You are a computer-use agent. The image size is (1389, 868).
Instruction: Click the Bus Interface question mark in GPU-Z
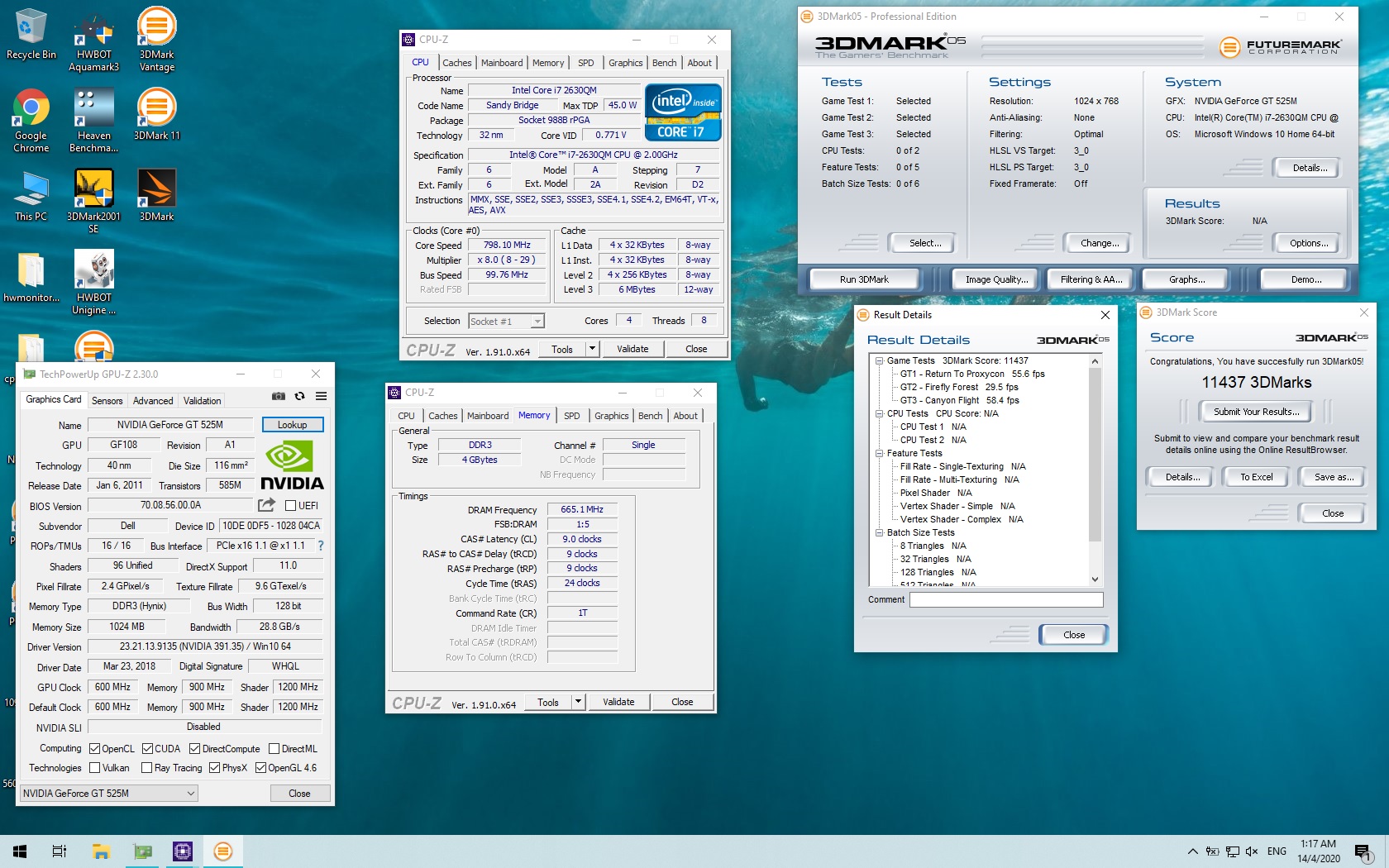(321, 546)
